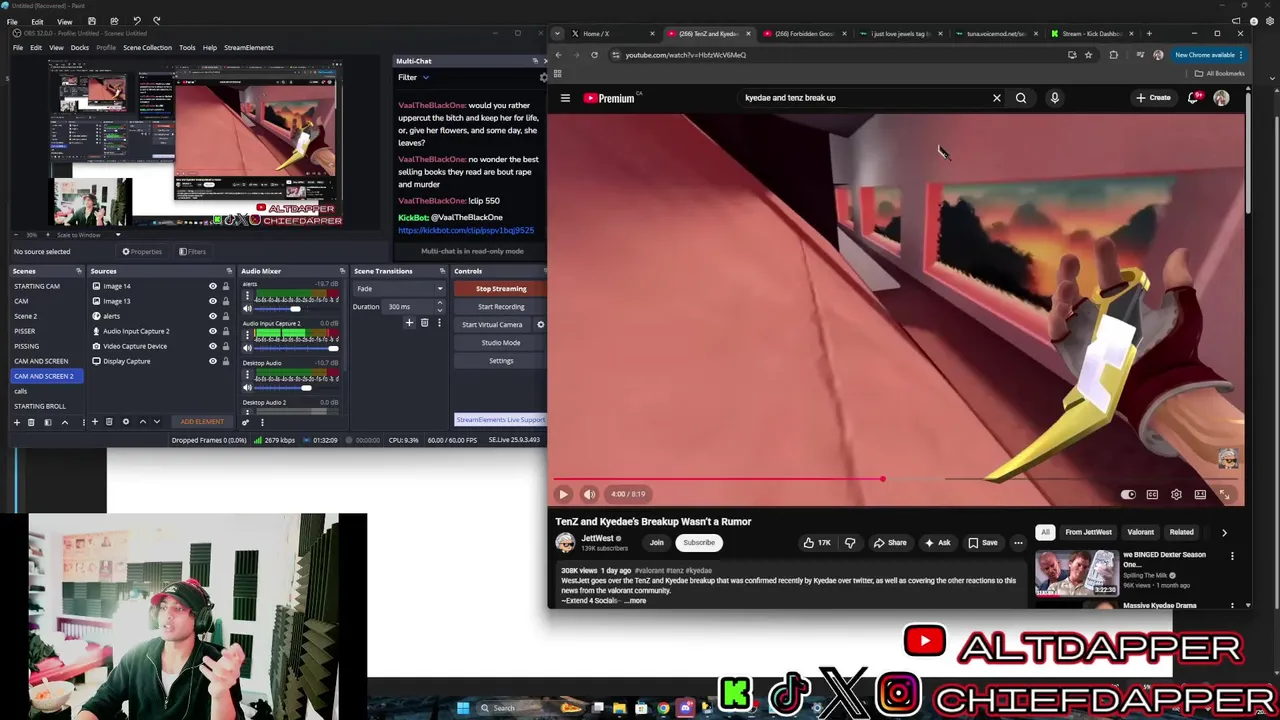Like the video with thumbs-up 17K
Viewport: 1280px width, 720px height.
(817, 543)
